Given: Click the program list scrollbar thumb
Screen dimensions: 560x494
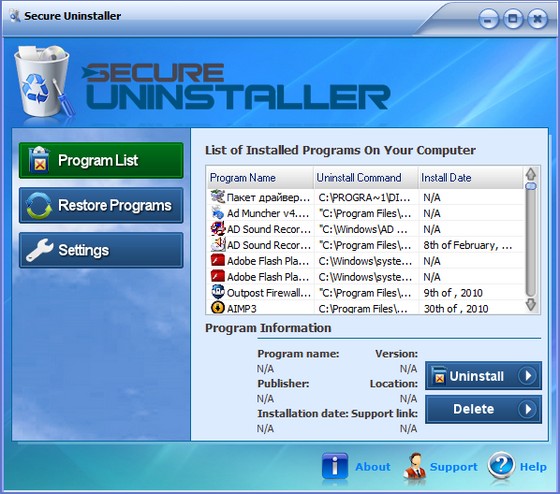Looking at the screenshot, I should pos(531,186).
